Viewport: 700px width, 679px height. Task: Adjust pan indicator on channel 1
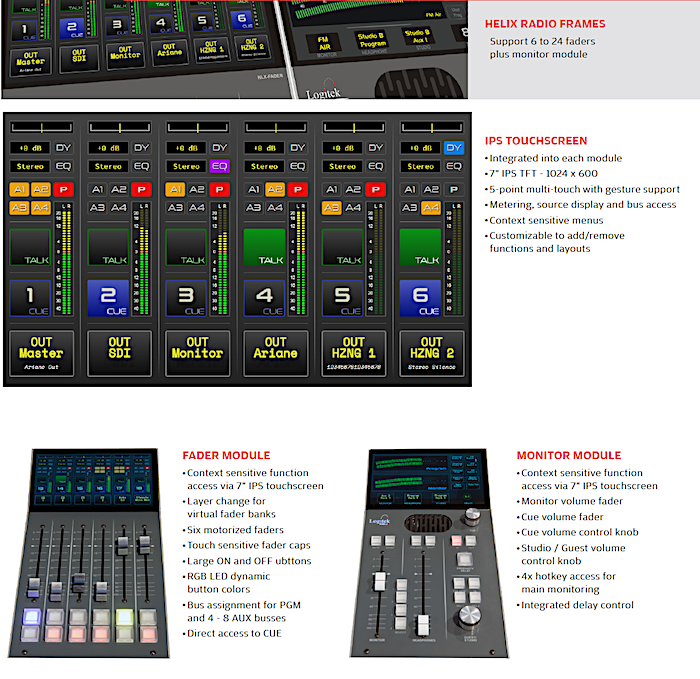(42, 128)
